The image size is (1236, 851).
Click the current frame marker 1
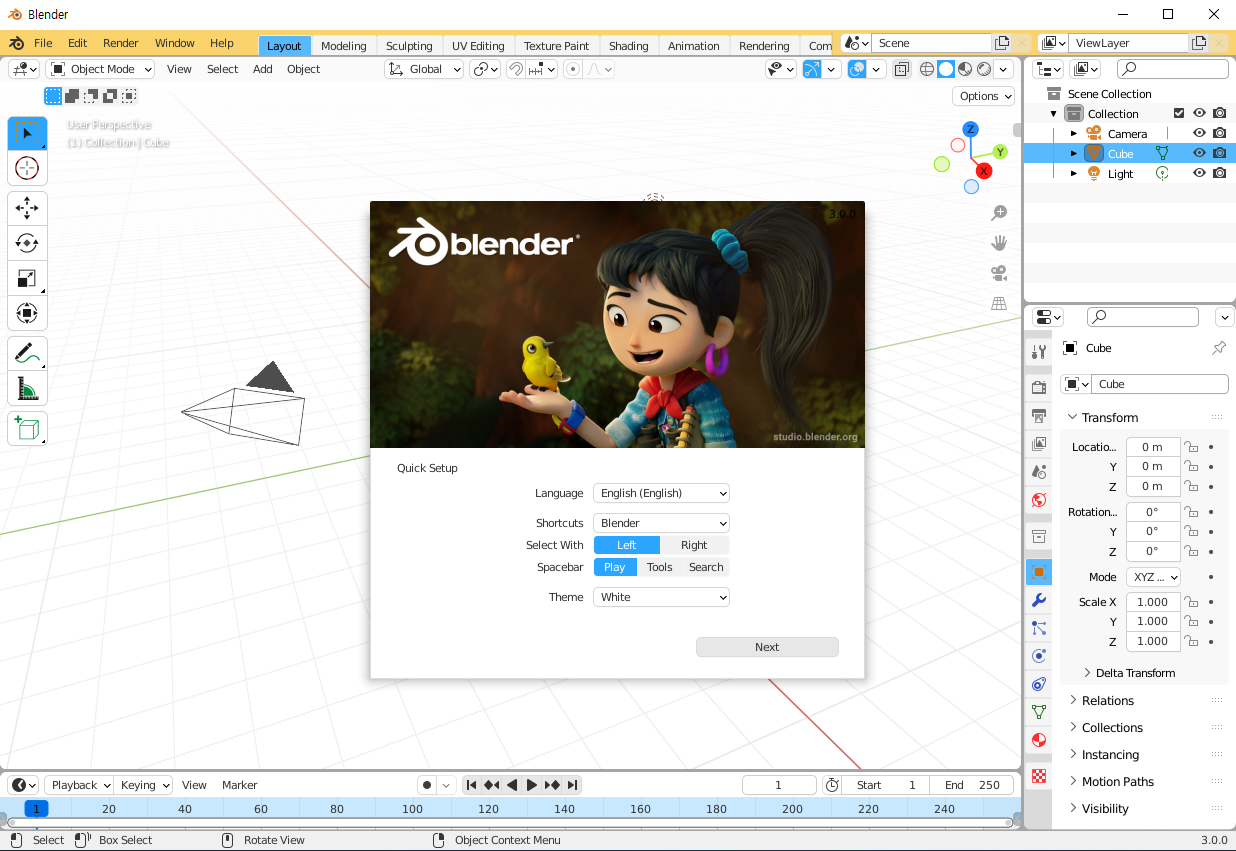click(36, 809)
